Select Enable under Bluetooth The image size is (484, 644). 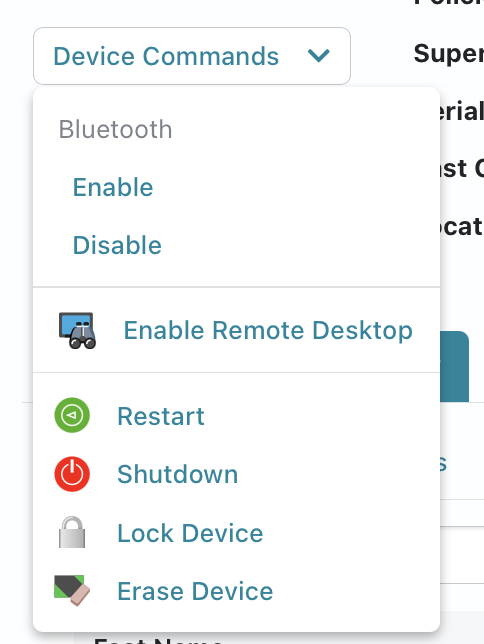pos(113,187)
